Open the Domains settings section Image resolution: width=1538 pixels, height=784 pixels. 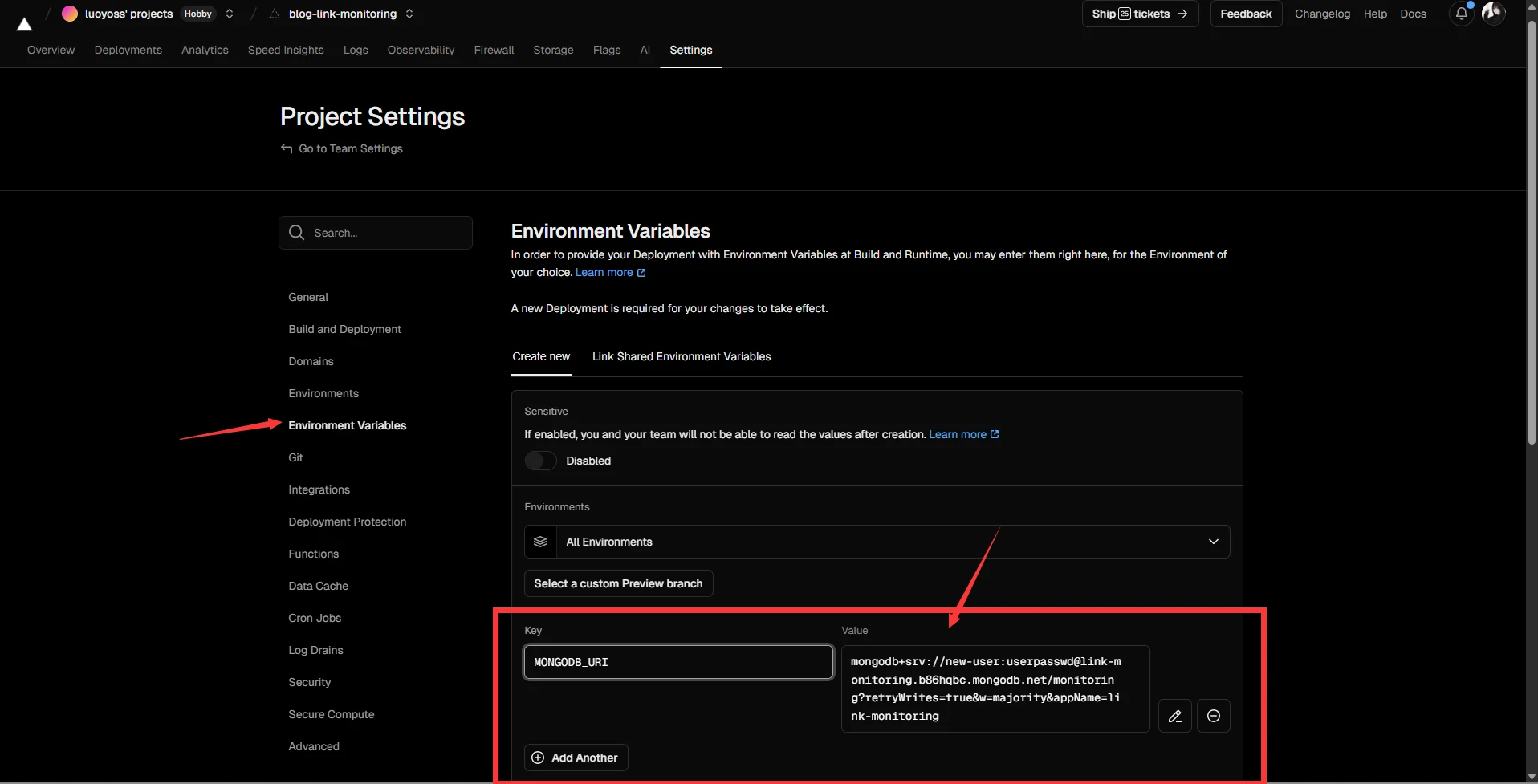(311, 361)
